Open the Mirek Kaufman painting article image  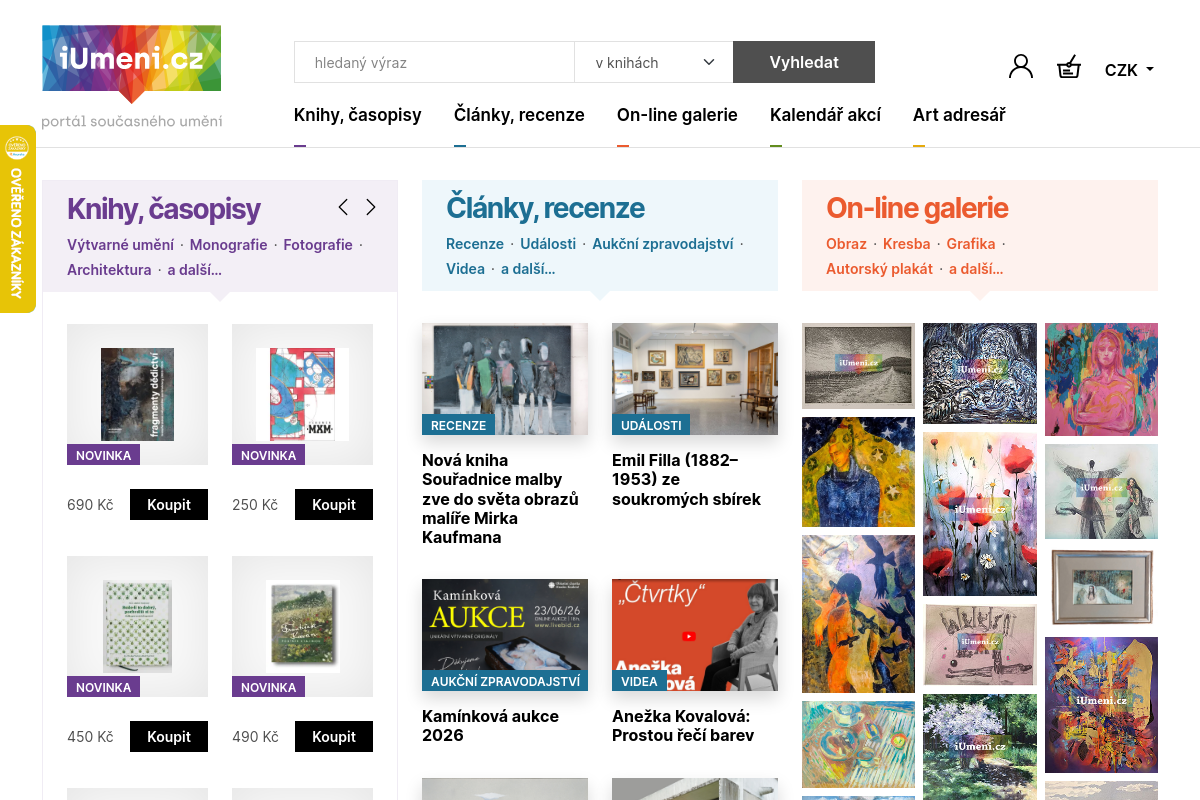point(505,378)
